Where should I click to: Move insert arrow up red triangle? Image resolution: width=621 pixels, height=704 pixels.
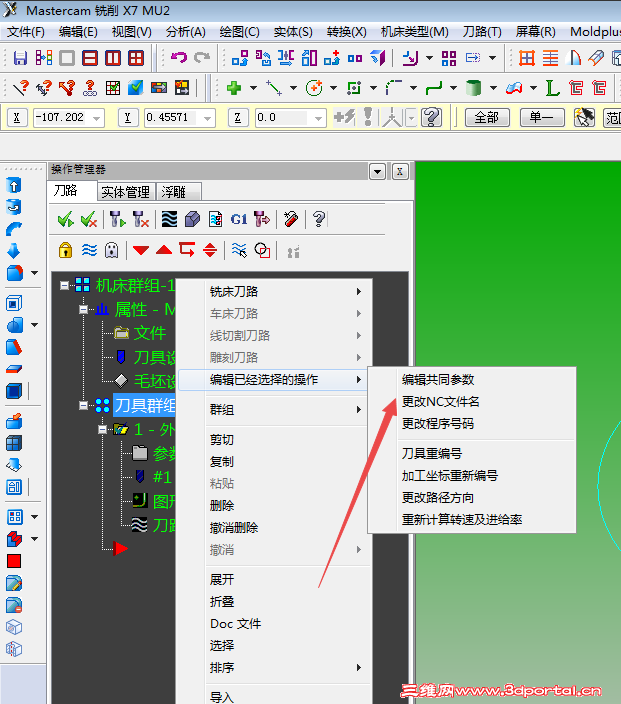[164, 250]
